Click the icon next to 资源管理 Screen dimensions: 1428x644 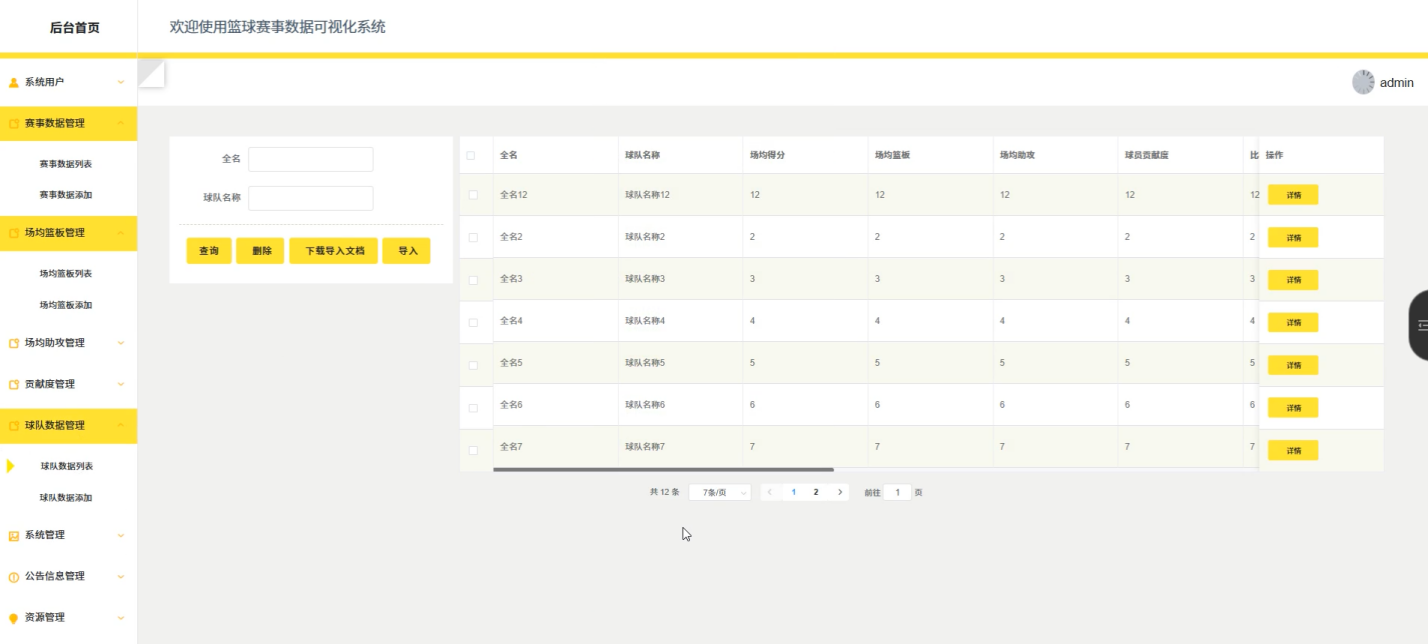(14, 618)
